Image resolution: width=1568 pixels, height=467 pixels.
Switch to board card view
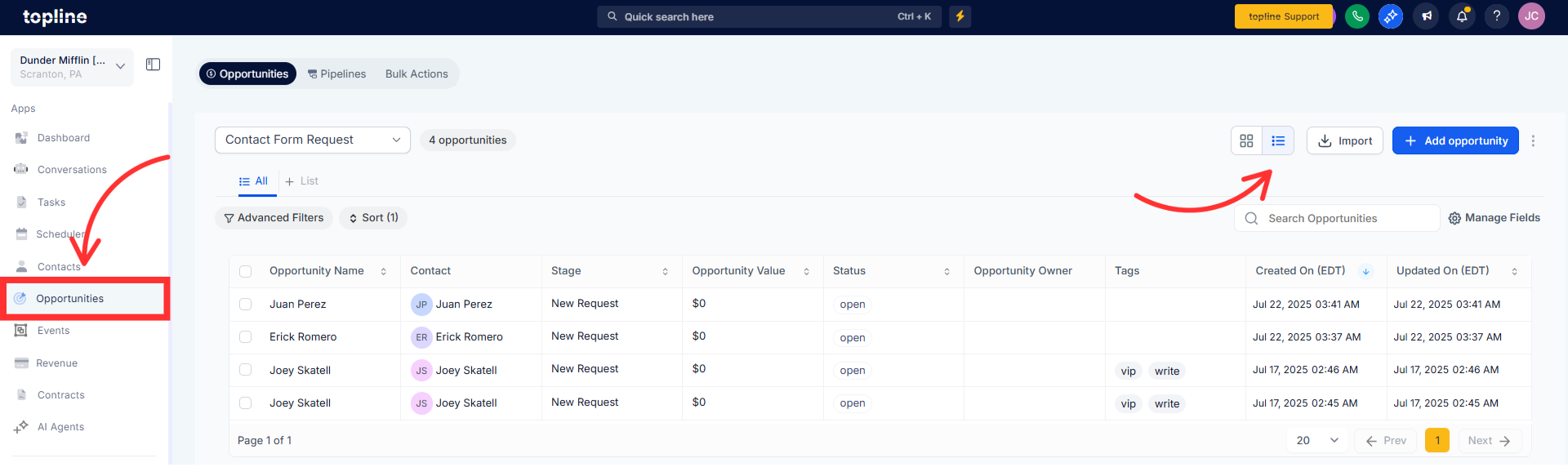1246,140
